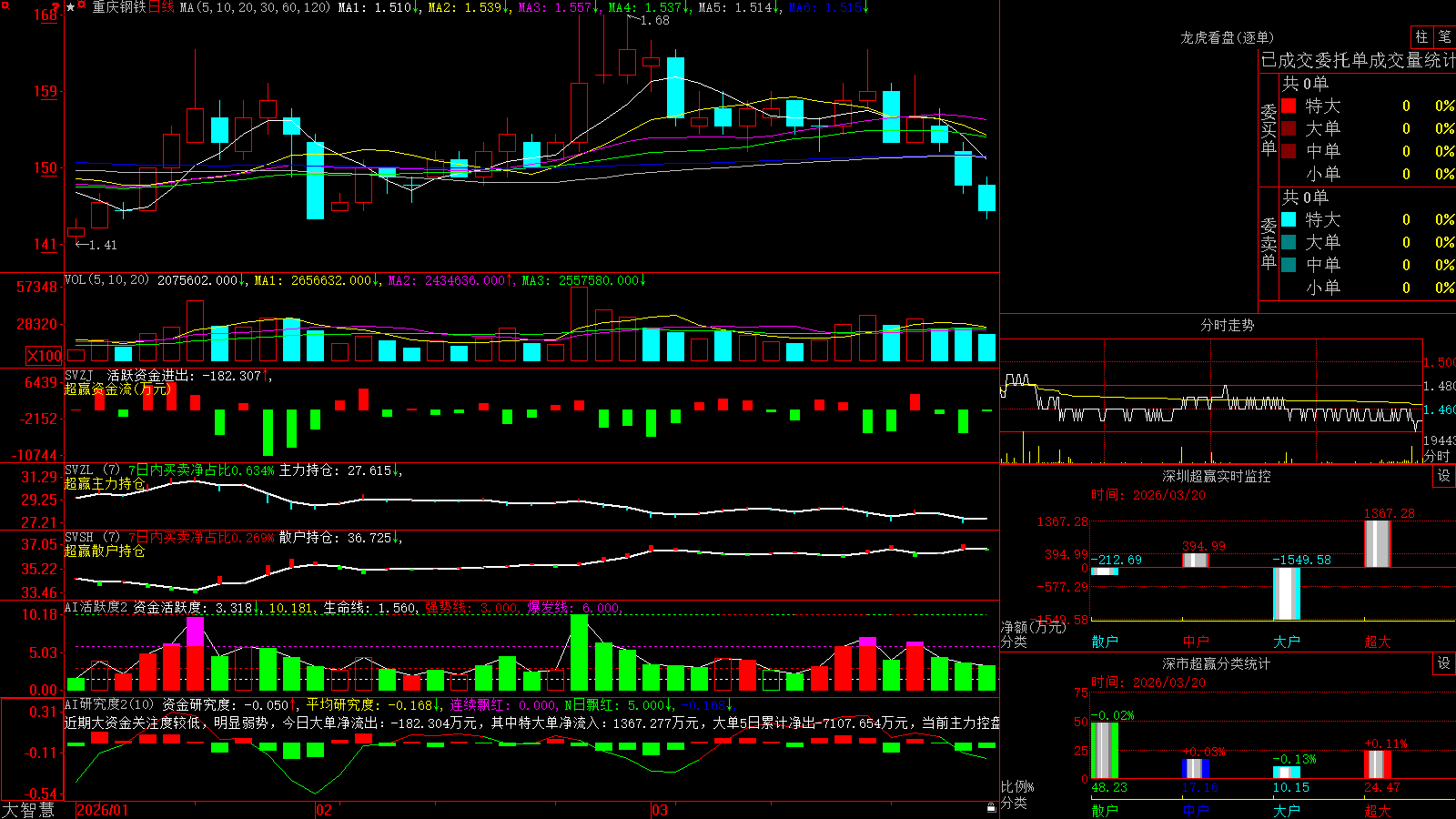This screenshot has height=819, width=1456.
Task: Click red 特大 buy-order color swatch
Action: coord(1289,106)
